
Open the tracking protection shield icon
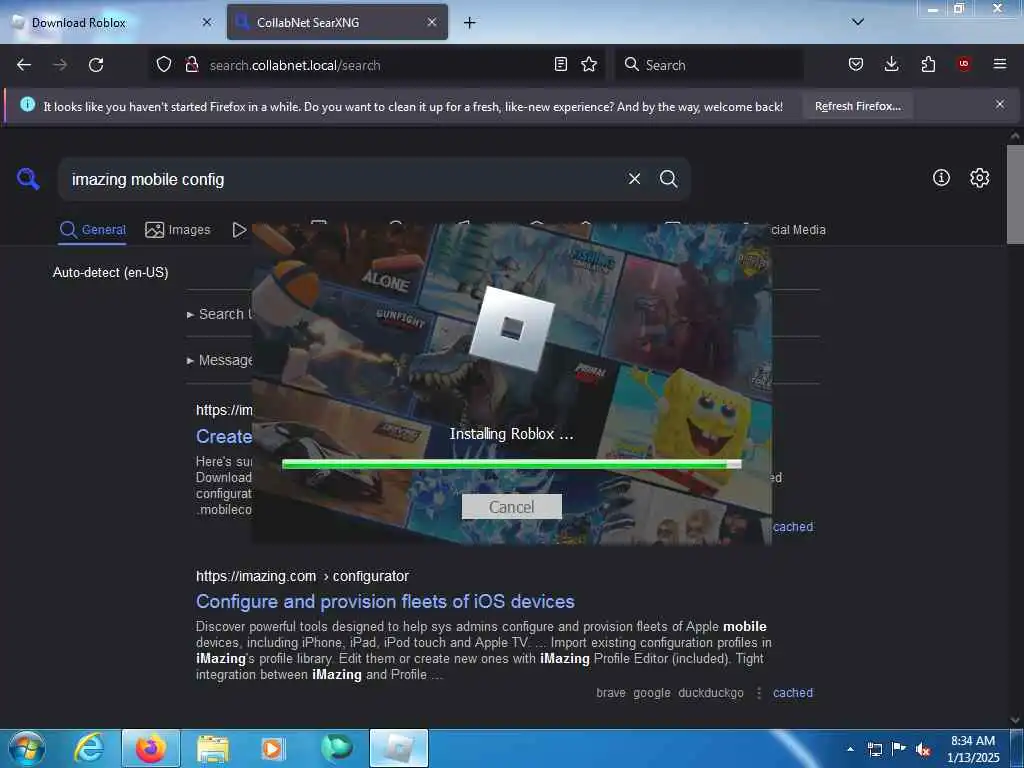[164, 65]
